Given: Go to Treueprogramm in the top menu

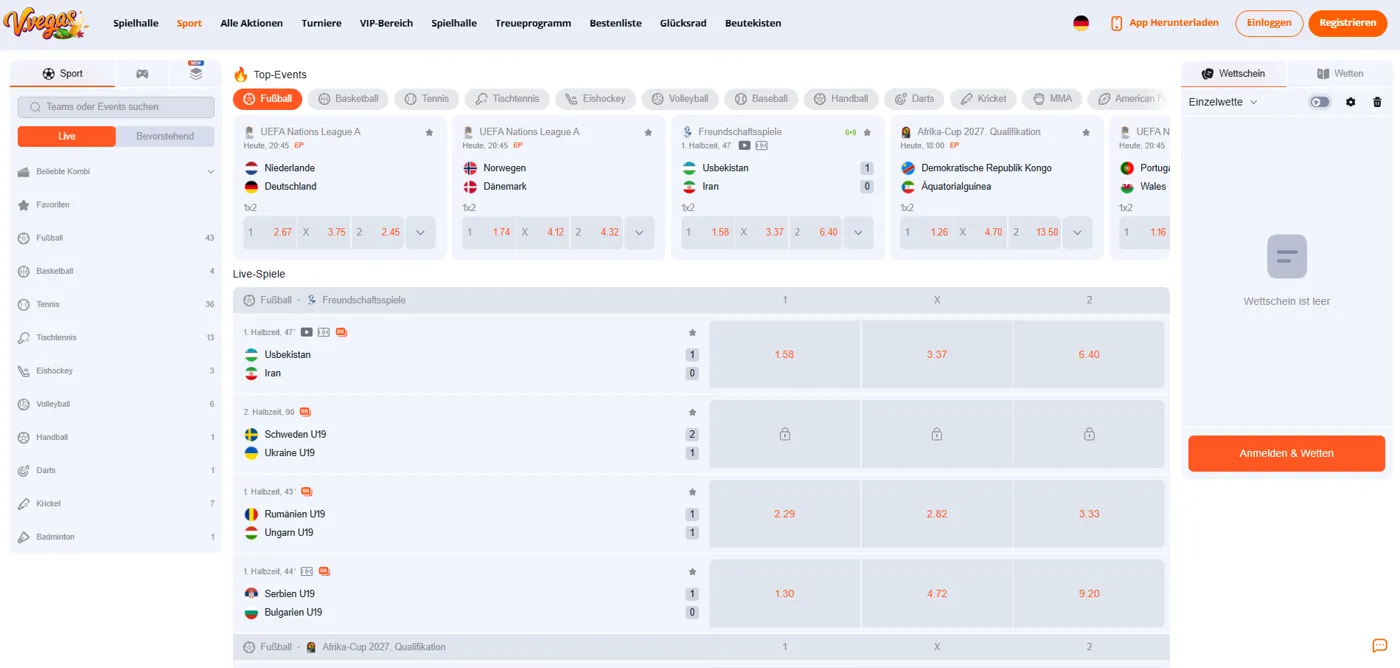Looking at the screenshot, I should pyautogui.click(x=533, y=23).
